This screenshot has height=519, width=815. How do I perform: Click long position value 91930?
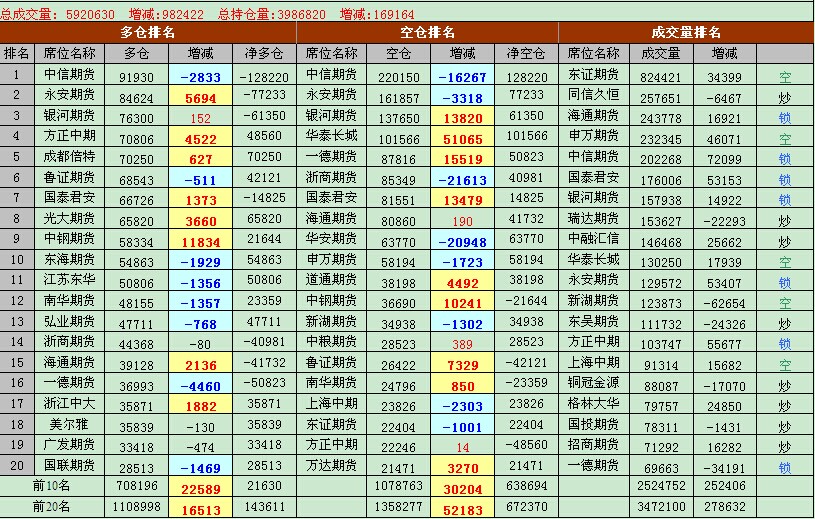coord(136,77)
